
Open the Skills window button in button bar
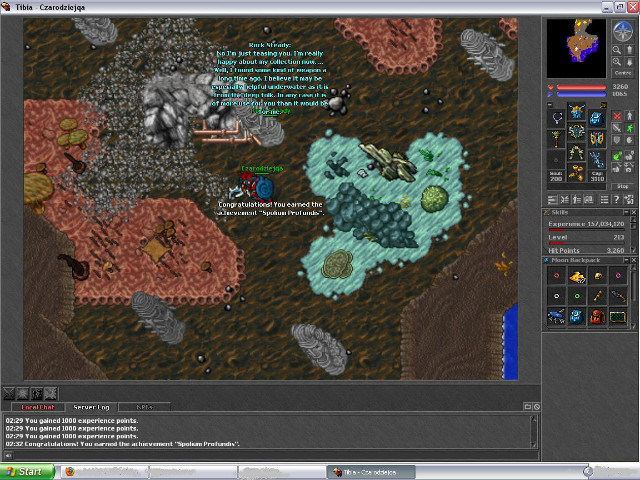[552, 200]
